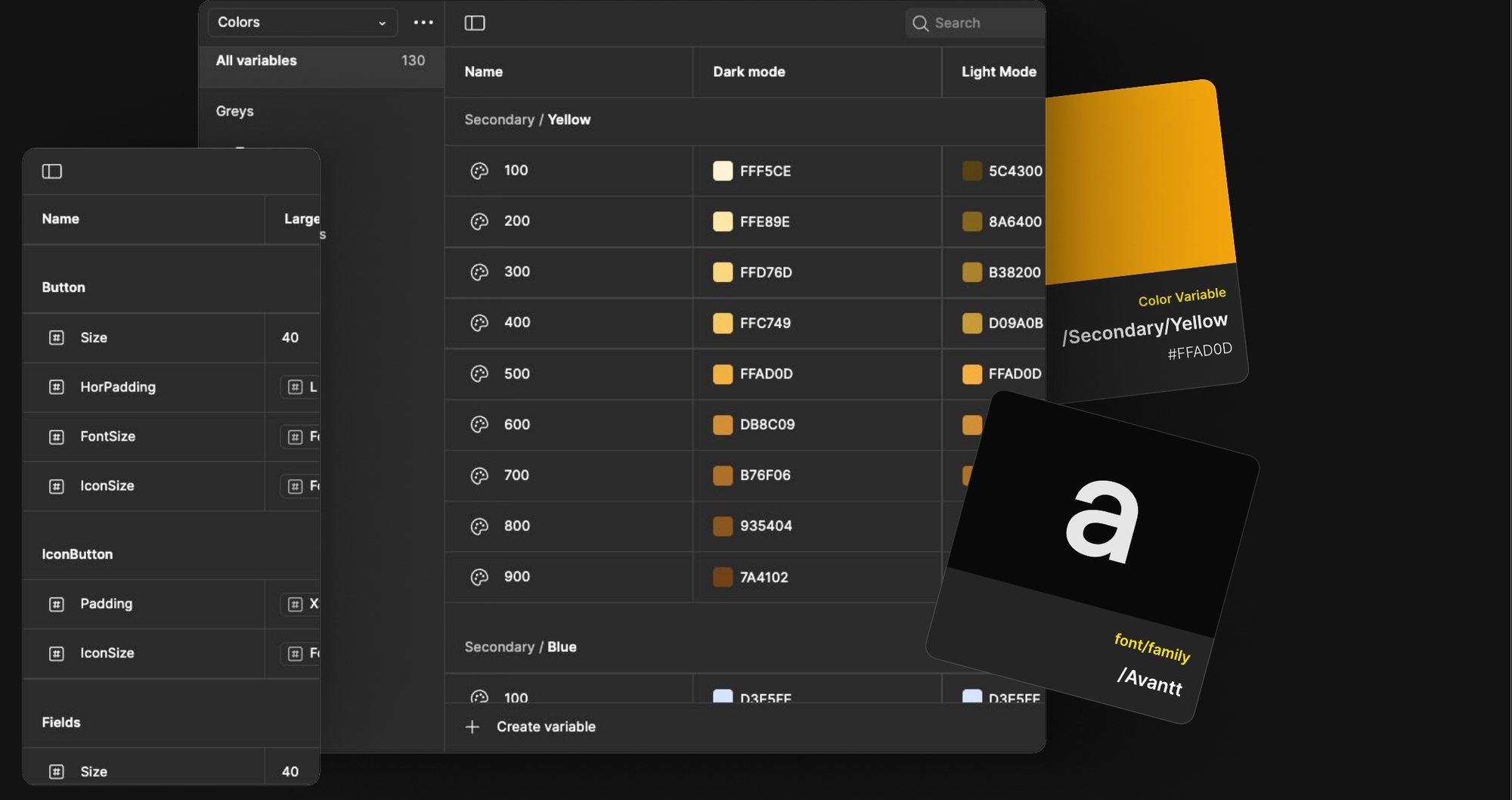The image size is (1512, 800).
Task: Click the palette icon of Yellow 700
Action: tap(479, 476)
